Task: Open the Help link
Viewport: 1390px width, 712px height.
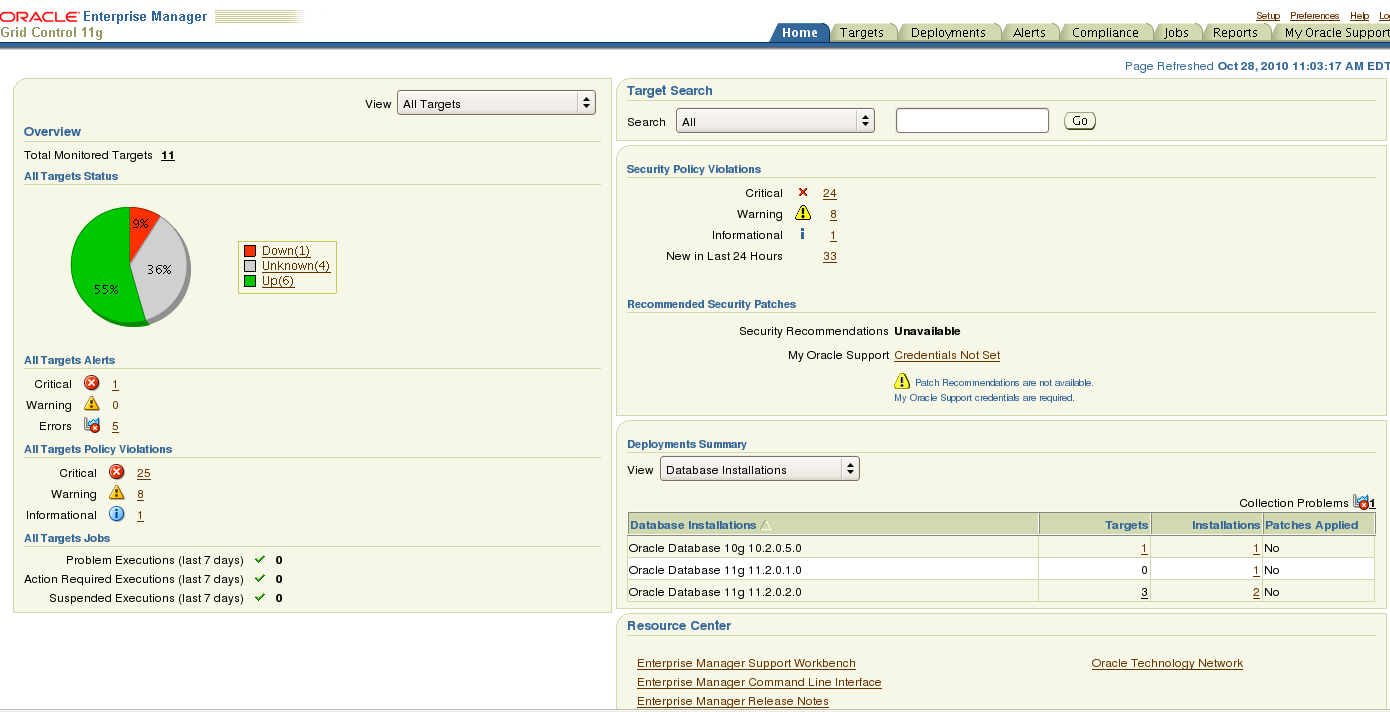Action: [1359, 16]
